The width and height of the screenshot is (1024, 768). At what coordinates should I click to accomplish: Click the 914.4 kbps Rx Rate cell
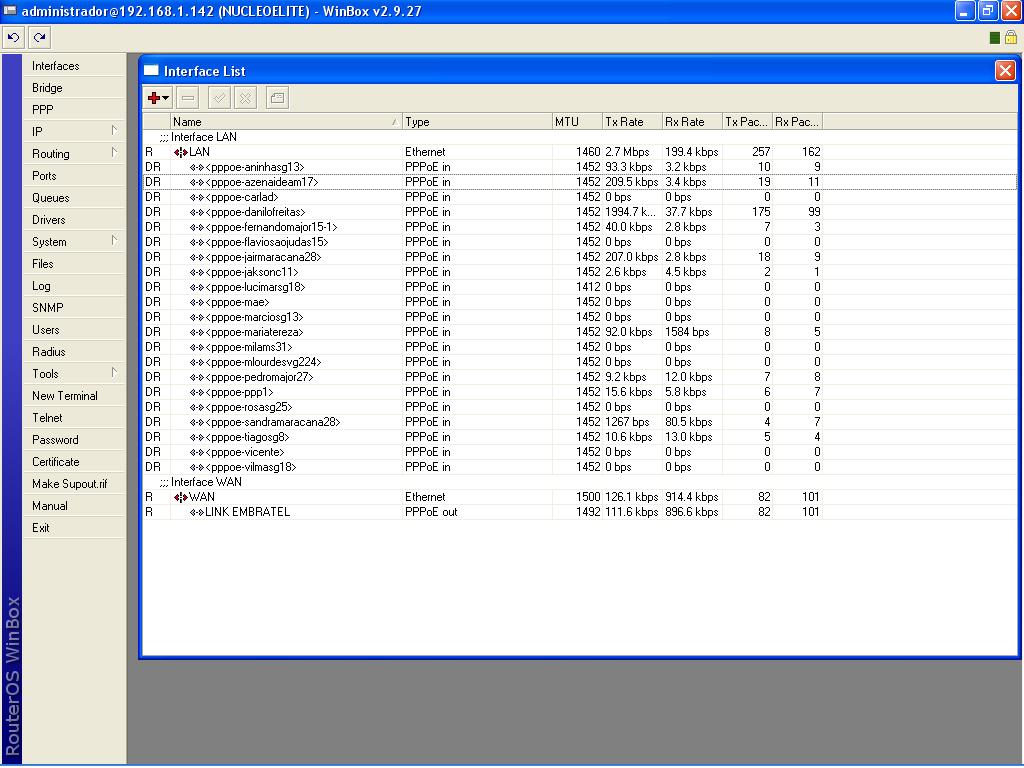click(692, 497)
